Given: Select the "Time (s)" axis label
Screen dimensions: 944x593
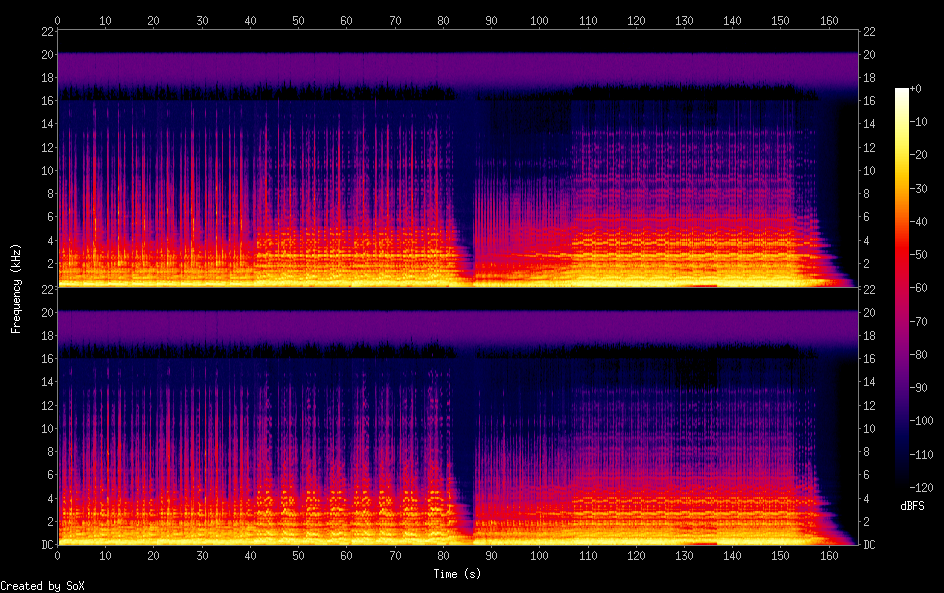Looking at the screenshot, I should pyautogui.click(x=458, y=574).
